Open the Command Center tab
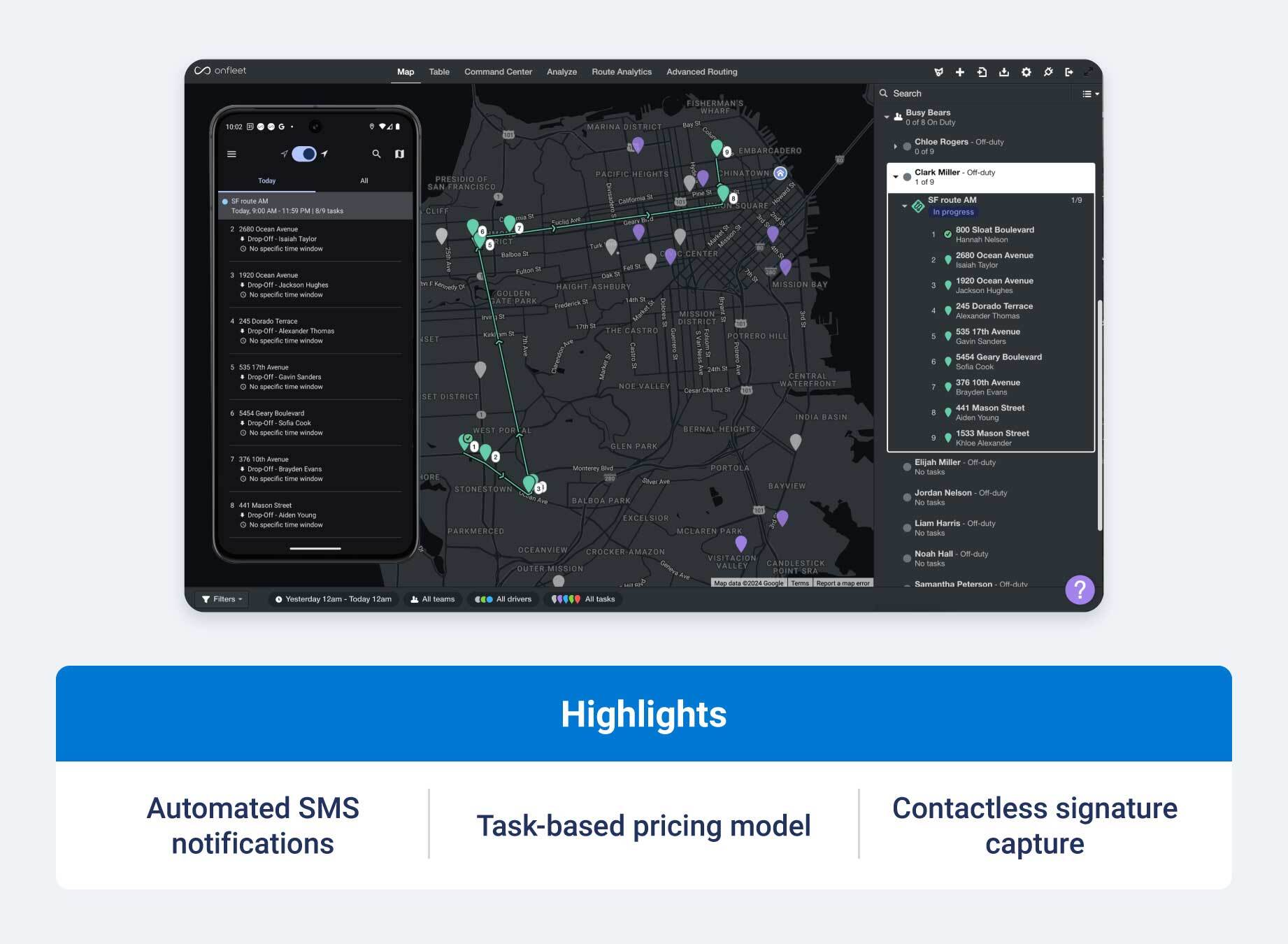1288x944 pixels. pyautogui.click(x=498, y=72)
